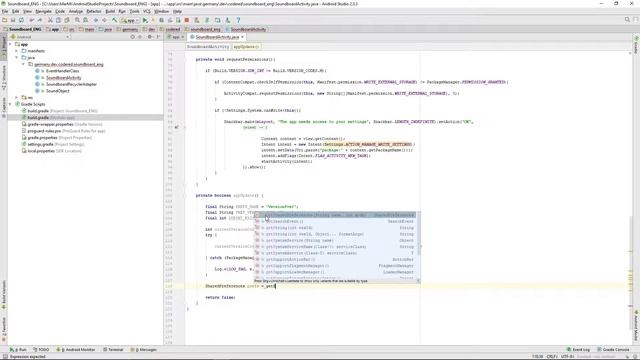Click the UTF-8 encoding status bar item
Screen dimensions: 640x360
click(567, 356)
